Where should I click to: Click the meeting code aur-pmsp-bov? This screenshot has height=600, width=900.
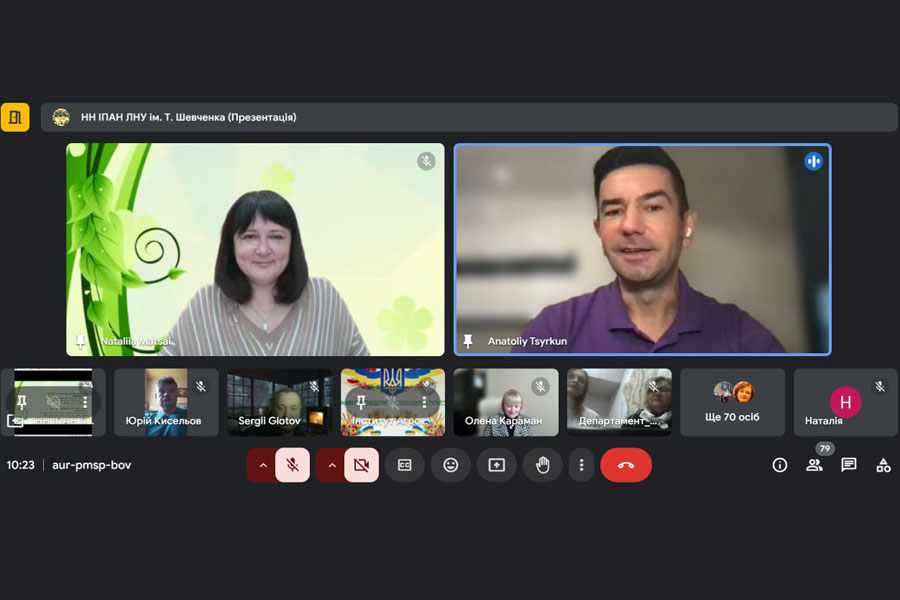91,465
